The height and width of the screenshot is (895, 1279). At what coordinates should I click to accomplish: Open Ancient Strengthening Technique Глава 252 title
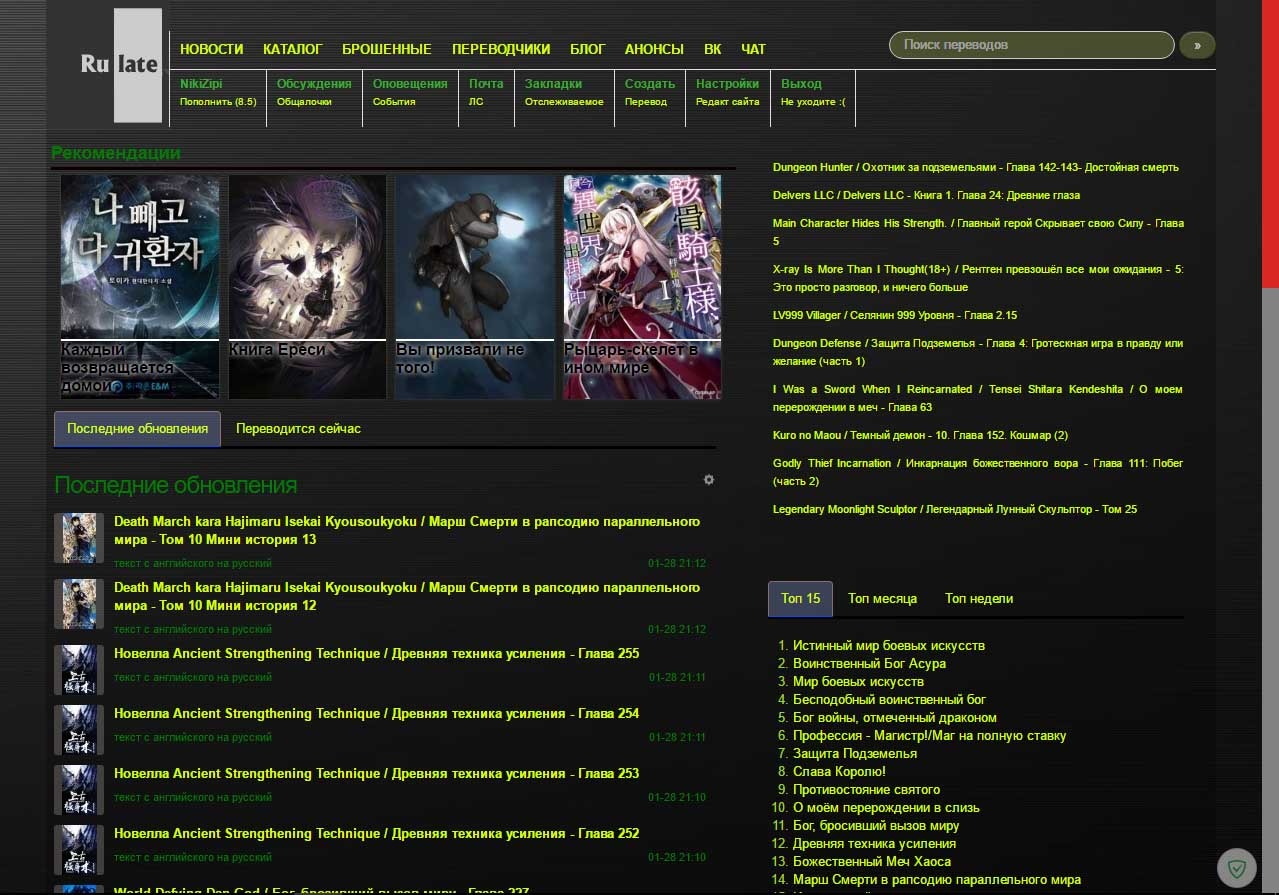coord(376,833)
